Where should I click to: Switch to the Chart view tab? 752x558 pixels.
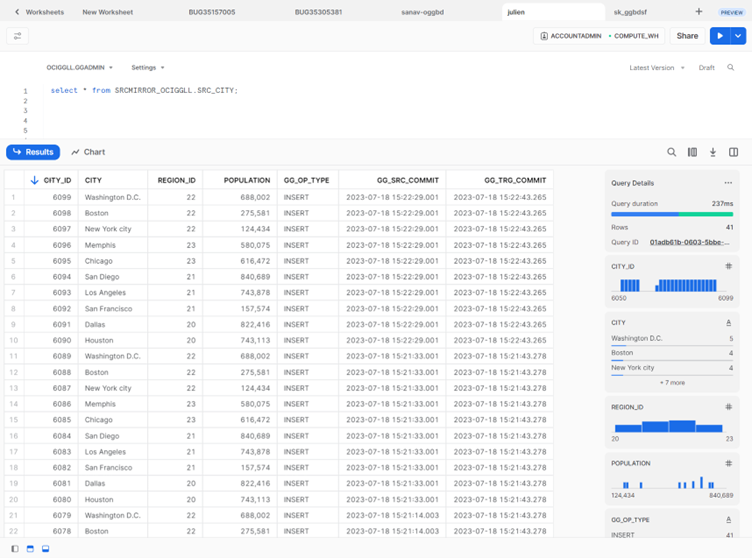coord(88,152)
